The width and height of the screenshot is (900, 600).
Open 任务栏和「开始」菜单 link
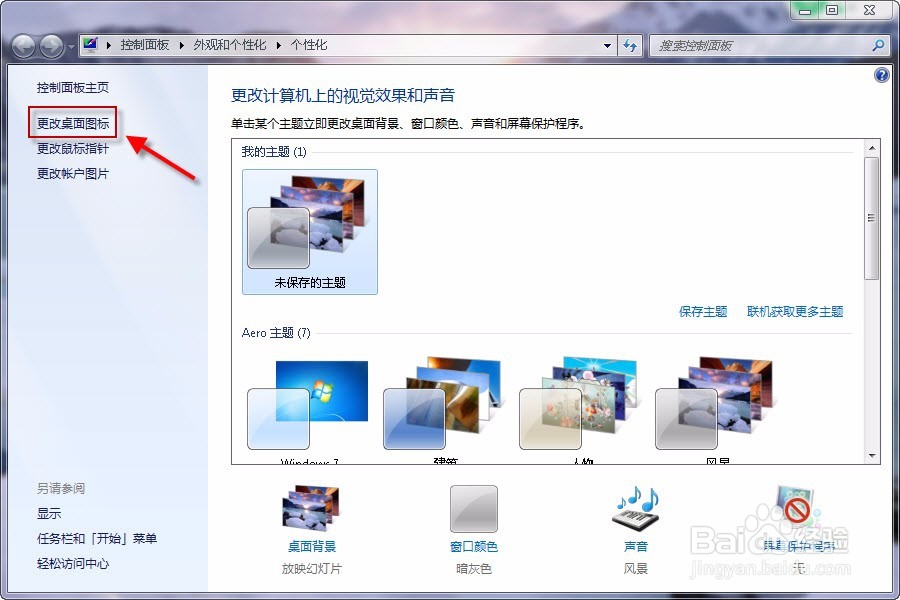(97, 539)
